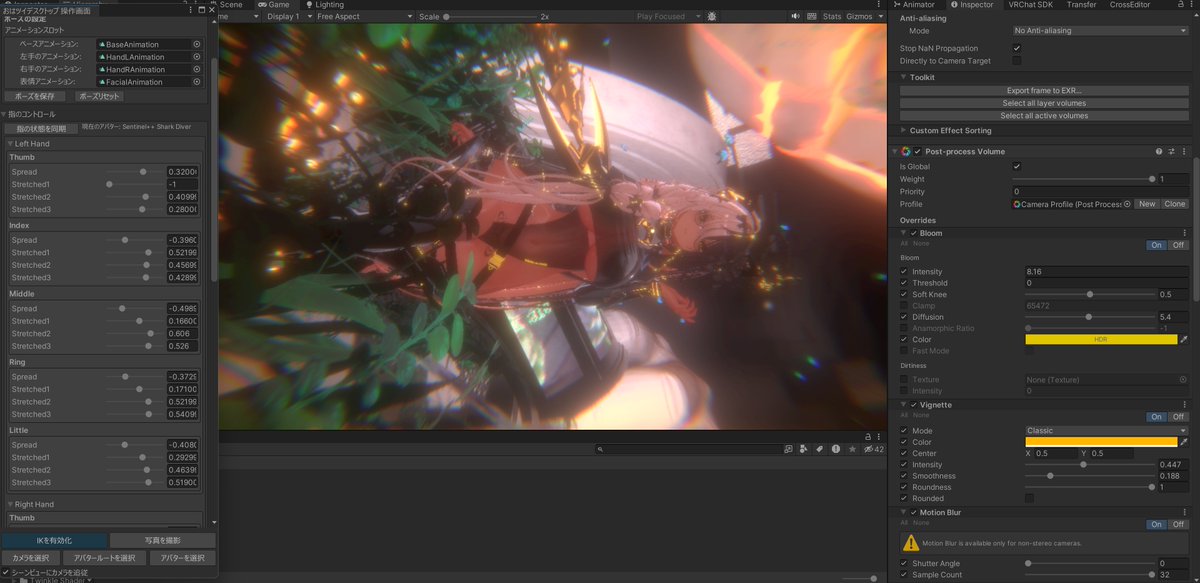This screenshot has width=1200, height=583.
Task: Pick Bloom Color with eyedropper icon
Action: pyautogui.click(x=1184, y=340)
